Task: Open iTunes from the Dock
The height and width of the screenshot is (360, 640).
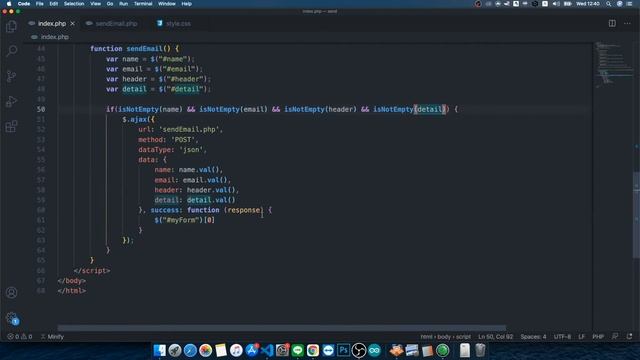Action: pos(236,350)
